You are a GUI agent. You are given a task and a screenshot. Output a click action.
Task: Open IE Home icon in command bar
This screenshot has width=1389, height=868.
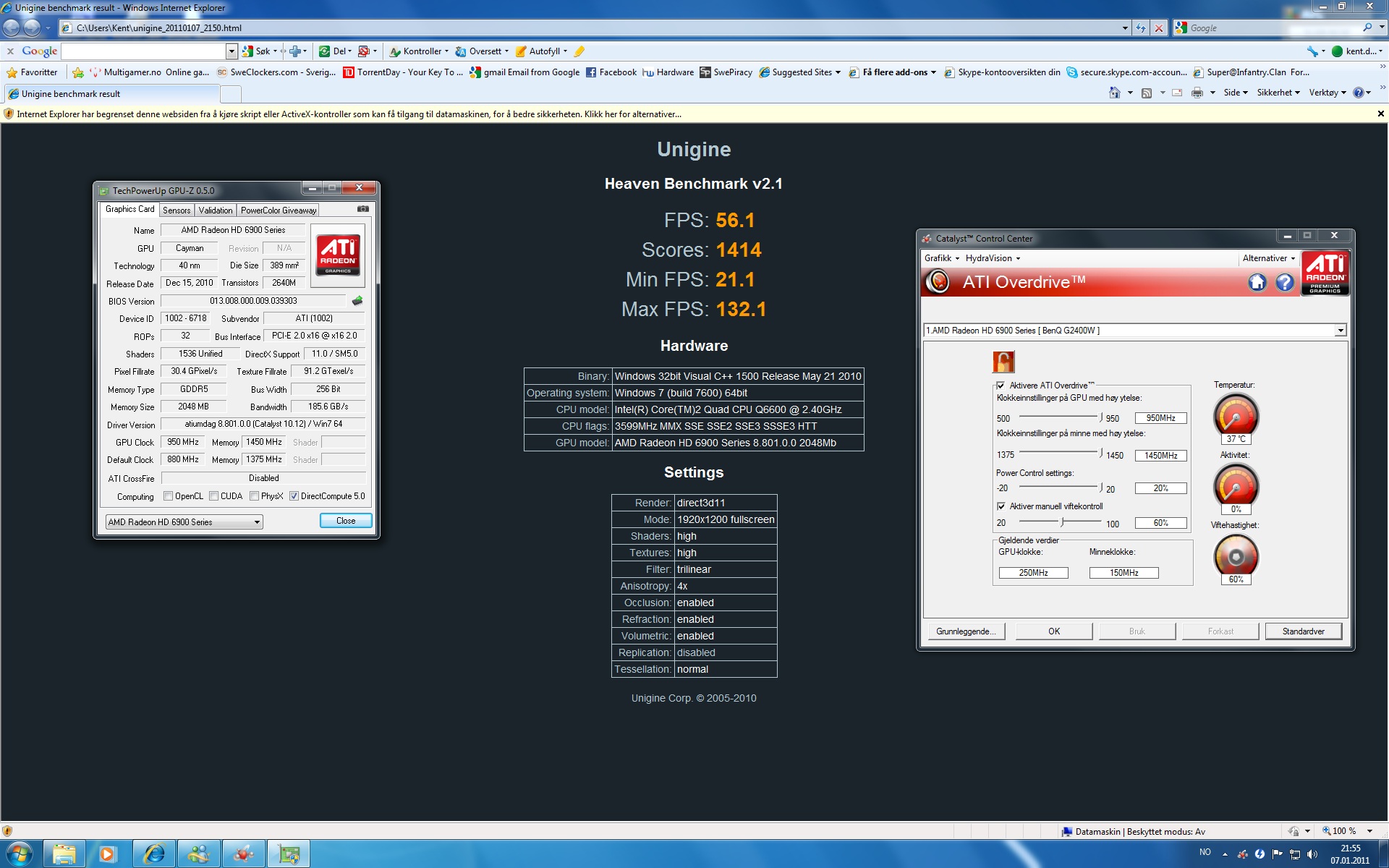coord(1114,93)
